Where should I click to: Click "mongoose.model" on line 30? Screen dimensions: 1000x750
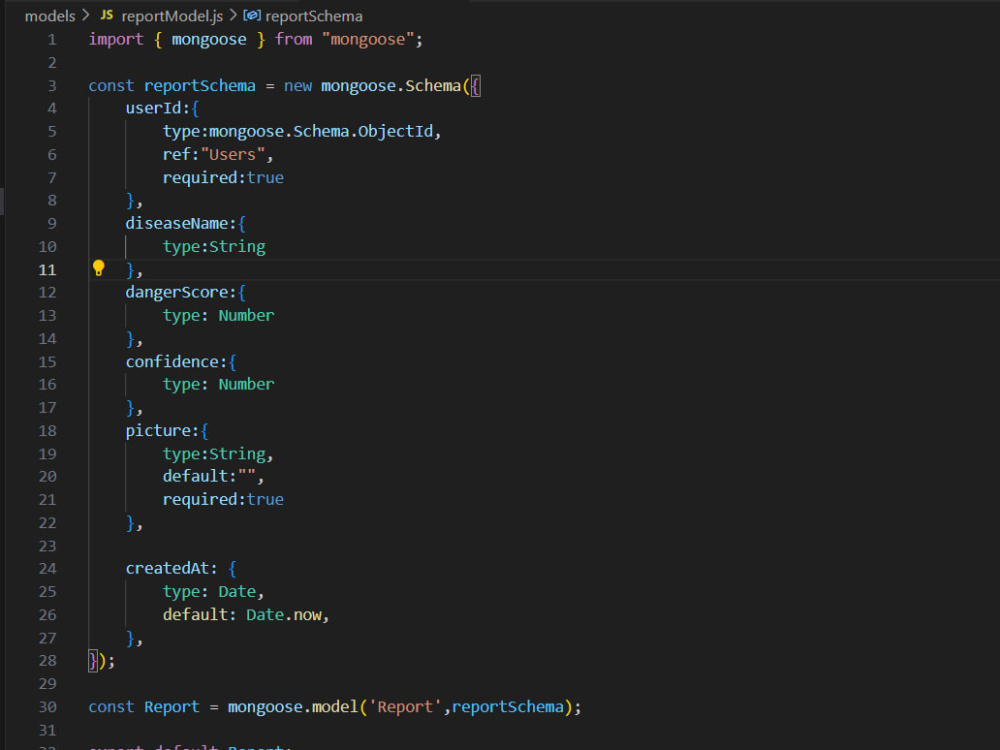[x=293, y=707]
